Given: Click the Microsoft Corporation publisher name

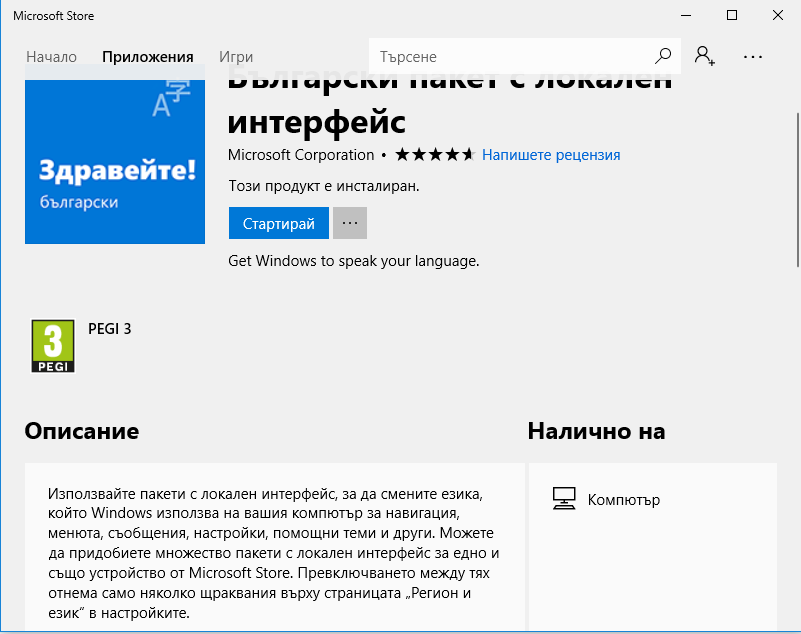Looking at the screenshot, I should (x=301, y=155).
